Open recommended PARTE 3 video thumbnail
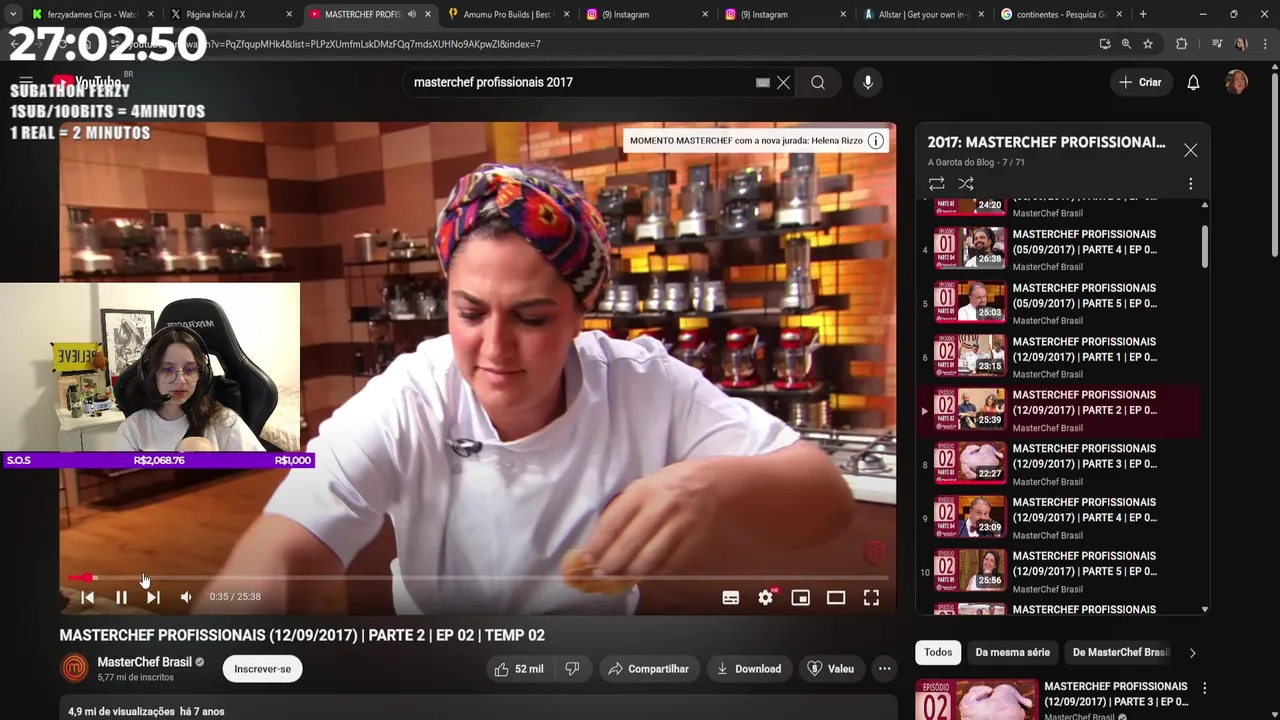Image resolution: width=1280 pixels, height=720 pixels. (x=977, y=700)
